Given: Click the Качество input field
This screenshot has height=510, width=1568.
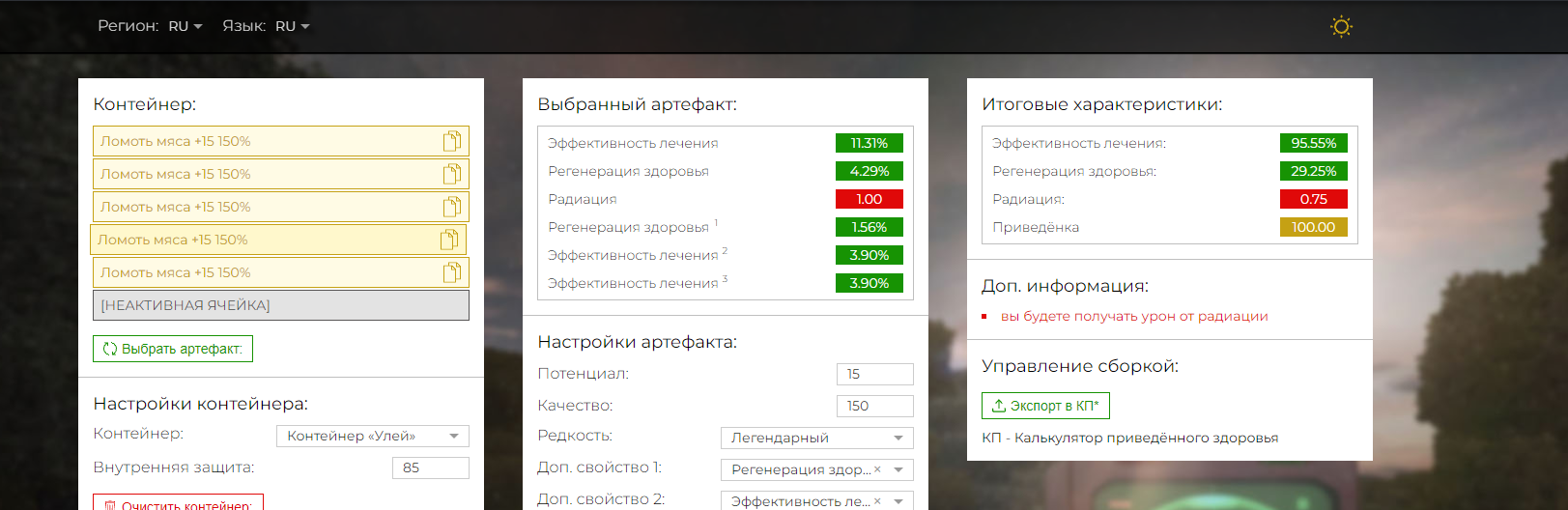Looking at the screenshot, I should [x=874, y=406].
